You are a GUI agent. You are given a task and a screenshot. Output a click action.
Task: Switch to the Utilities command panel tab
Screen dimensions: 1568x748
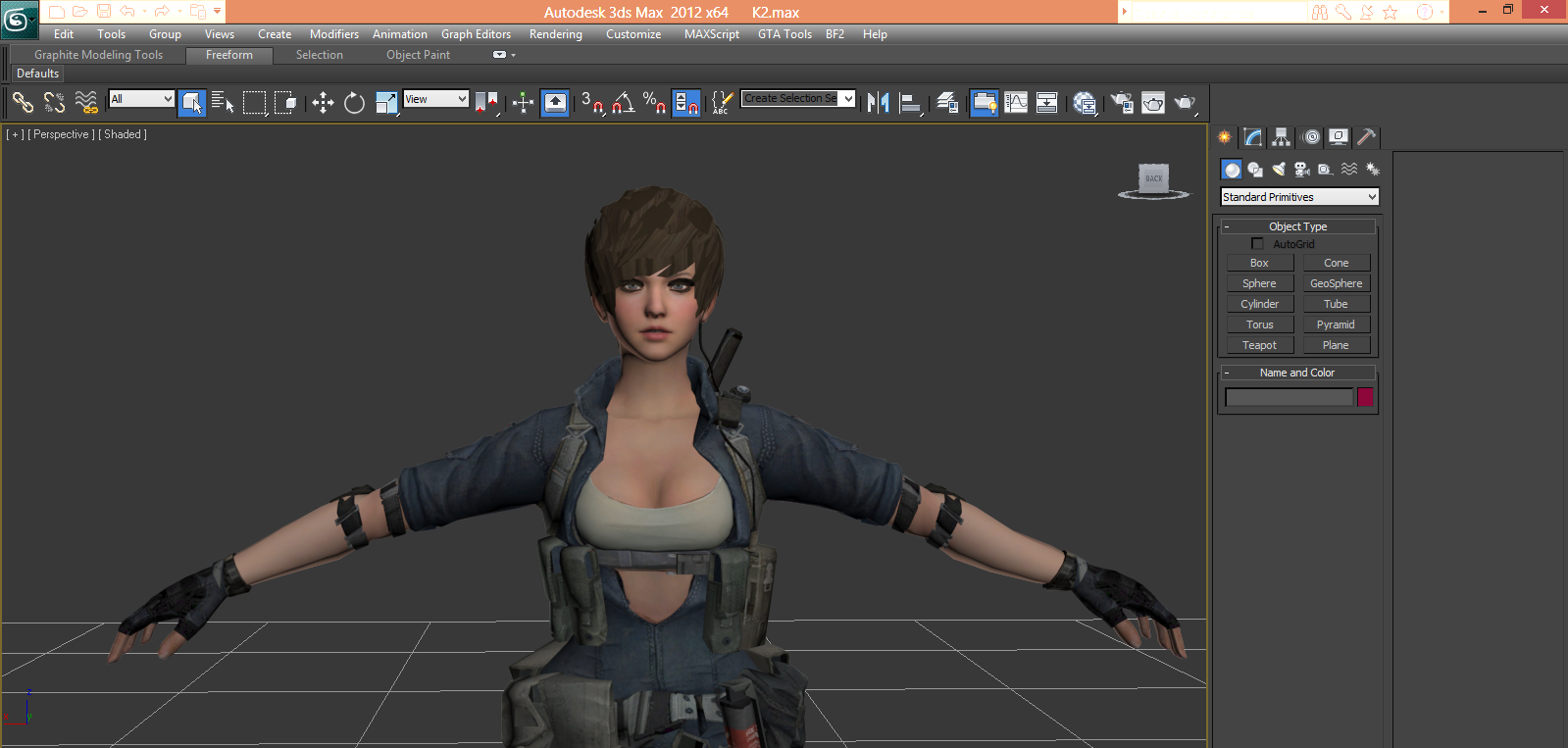click(1367, 137)
